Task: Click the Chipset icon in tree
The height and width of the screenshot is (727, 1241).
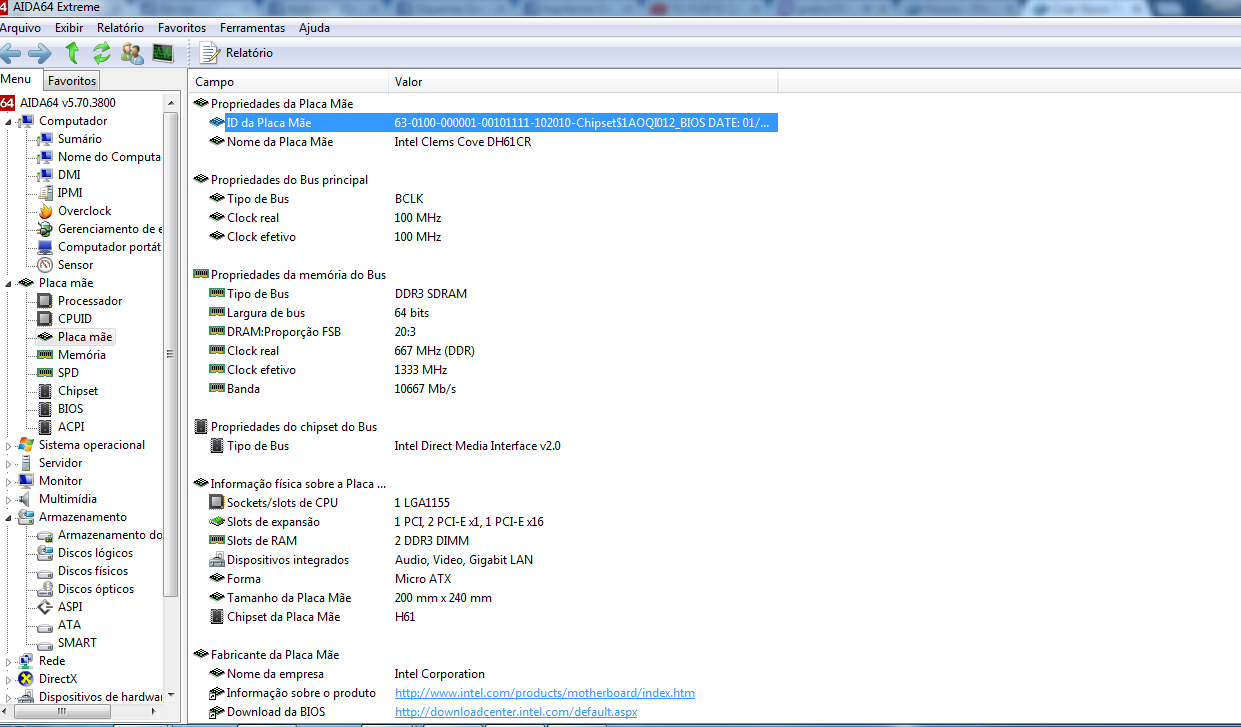Action: (45, 391)
